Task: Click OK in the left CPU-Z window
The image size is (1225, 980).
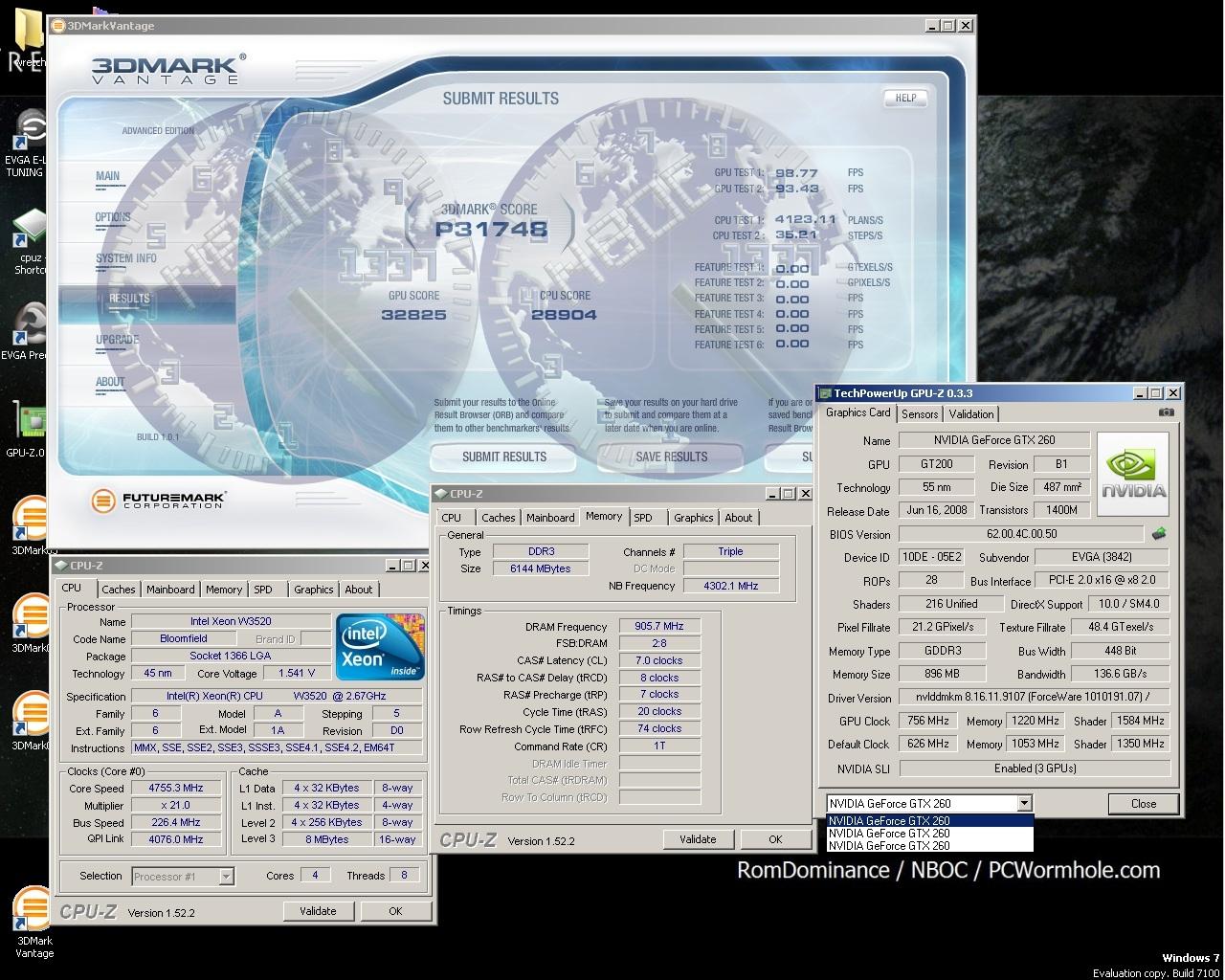Action: click(x=395, y=911)
